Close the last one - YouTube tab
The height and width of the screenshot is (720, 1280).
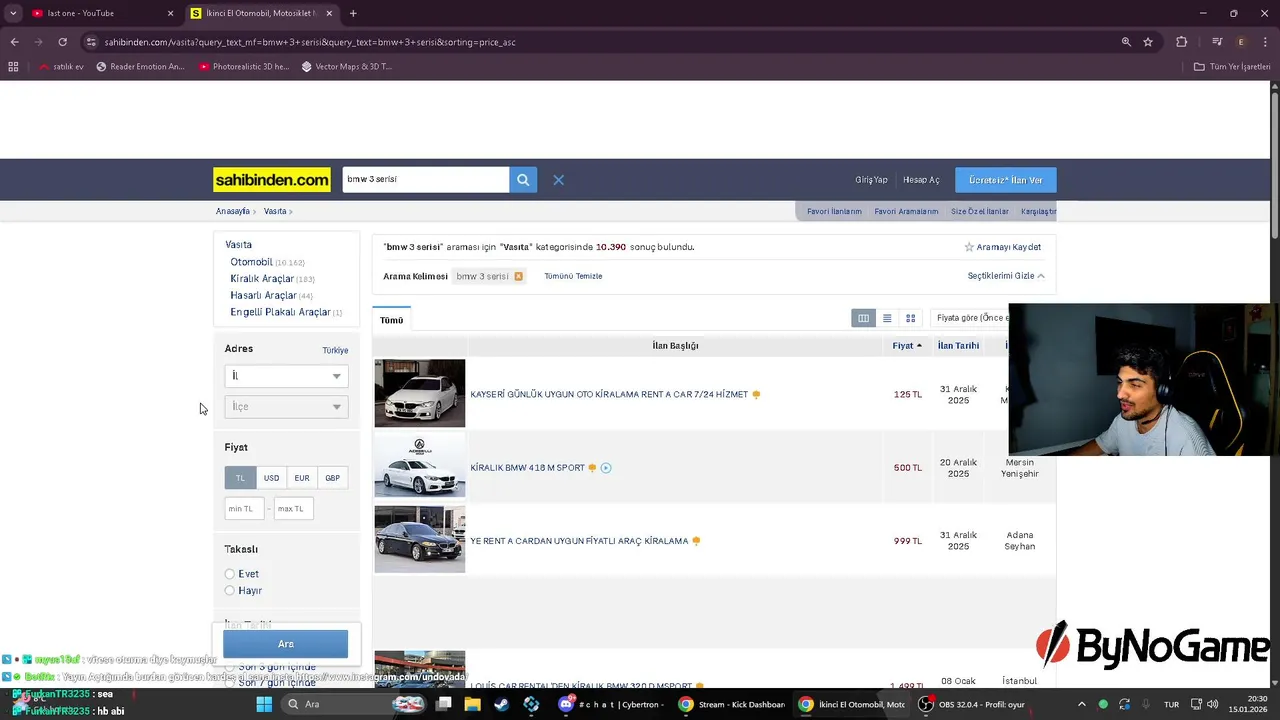(x=170, y=13)
